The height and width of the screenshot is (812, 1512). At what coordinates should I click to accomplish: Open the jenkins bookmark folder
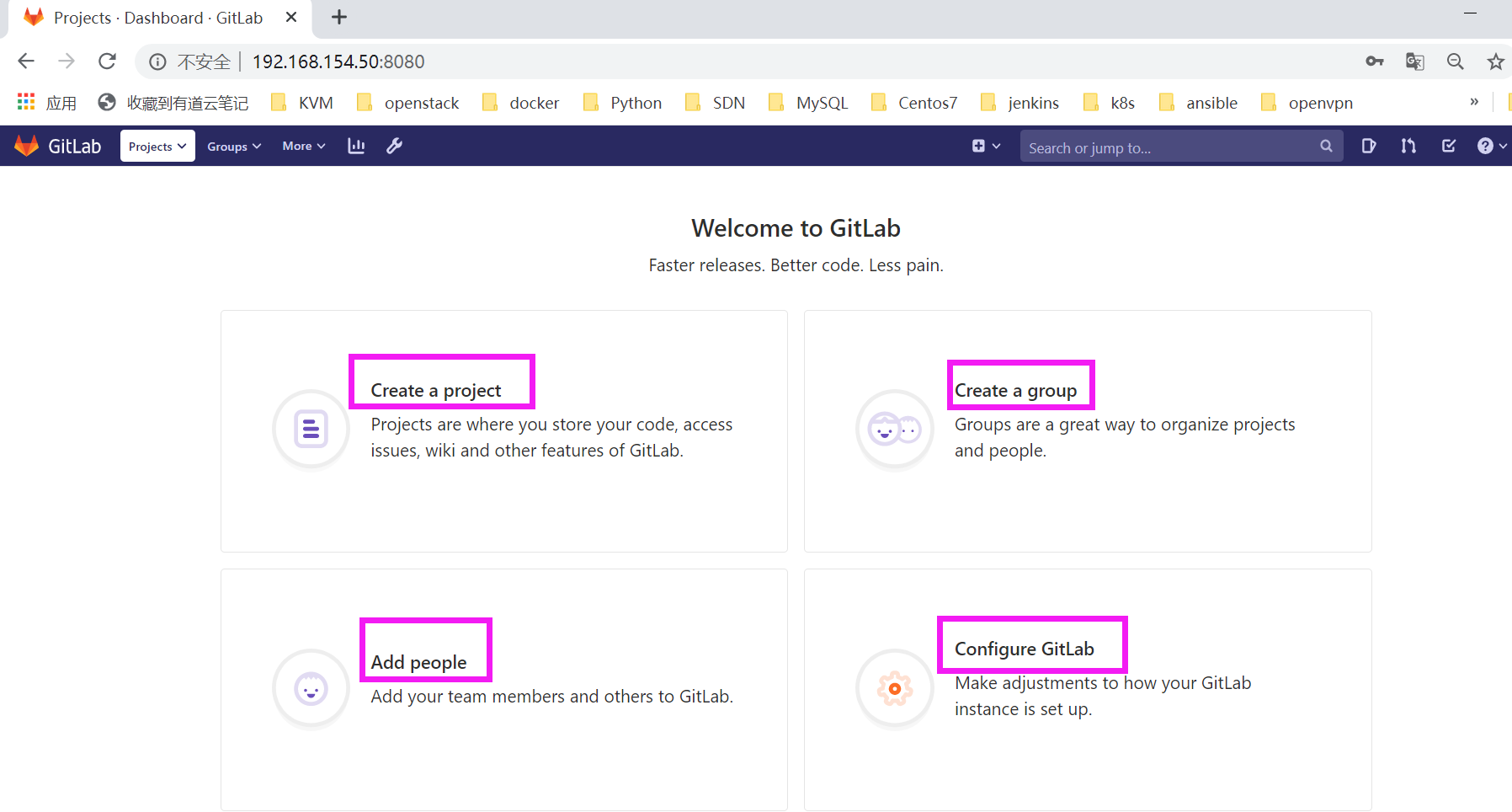click(1020, 103)
